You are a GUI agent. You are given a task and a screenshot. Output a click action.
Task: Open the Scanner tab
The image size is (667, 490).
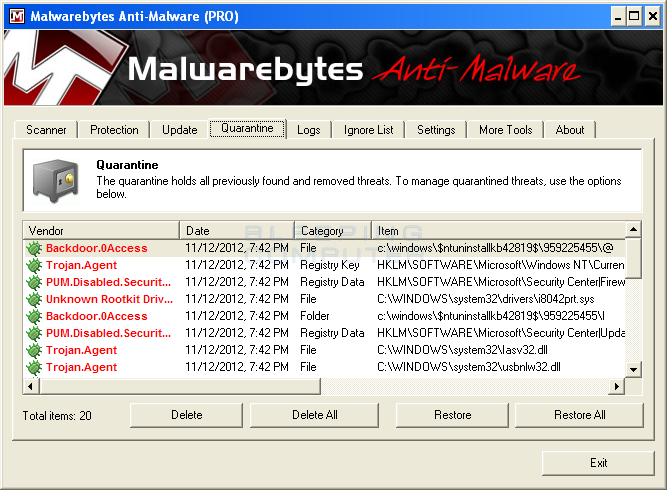tap(46, 130)
